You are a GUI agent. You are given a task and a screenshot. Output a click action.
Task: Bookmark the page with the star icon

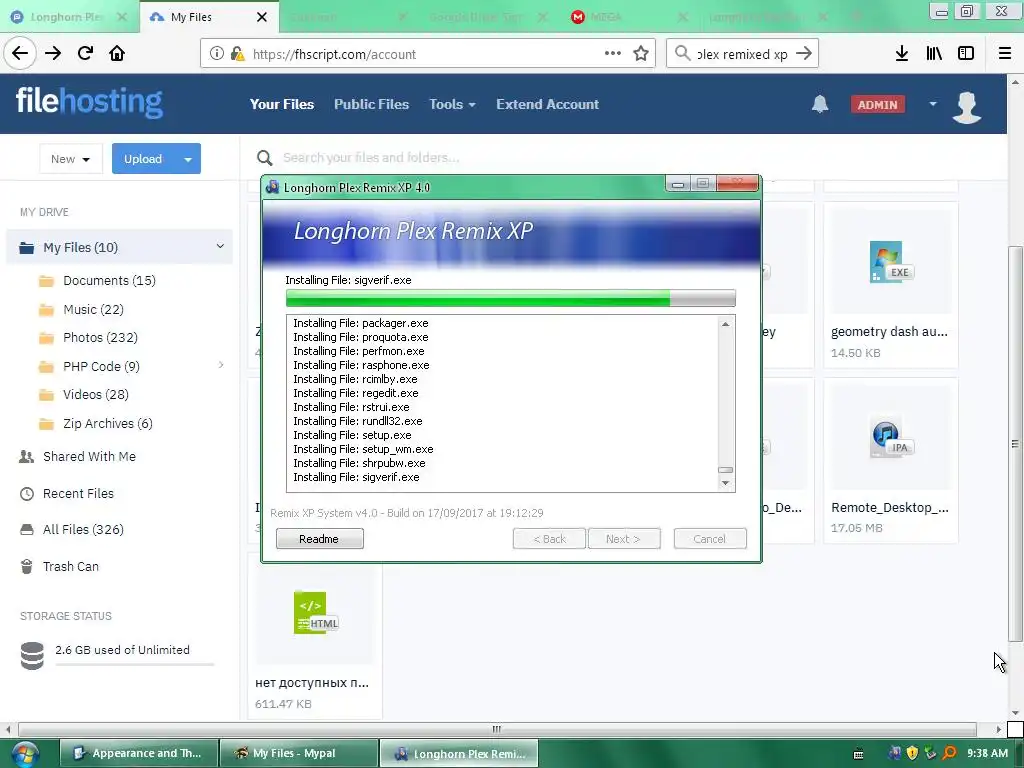click(641, 54)
